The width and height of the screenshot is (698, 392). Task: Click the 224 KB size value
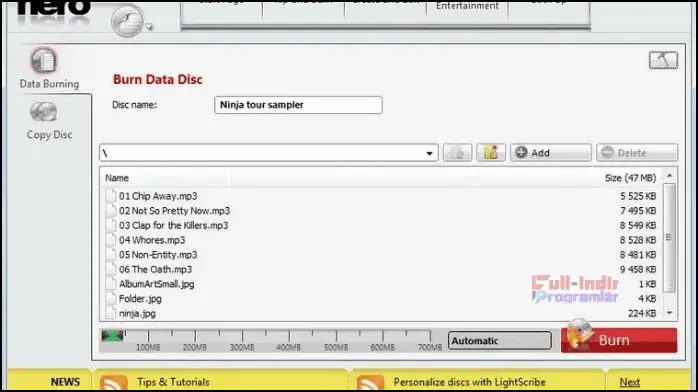[x=642, y=313]
